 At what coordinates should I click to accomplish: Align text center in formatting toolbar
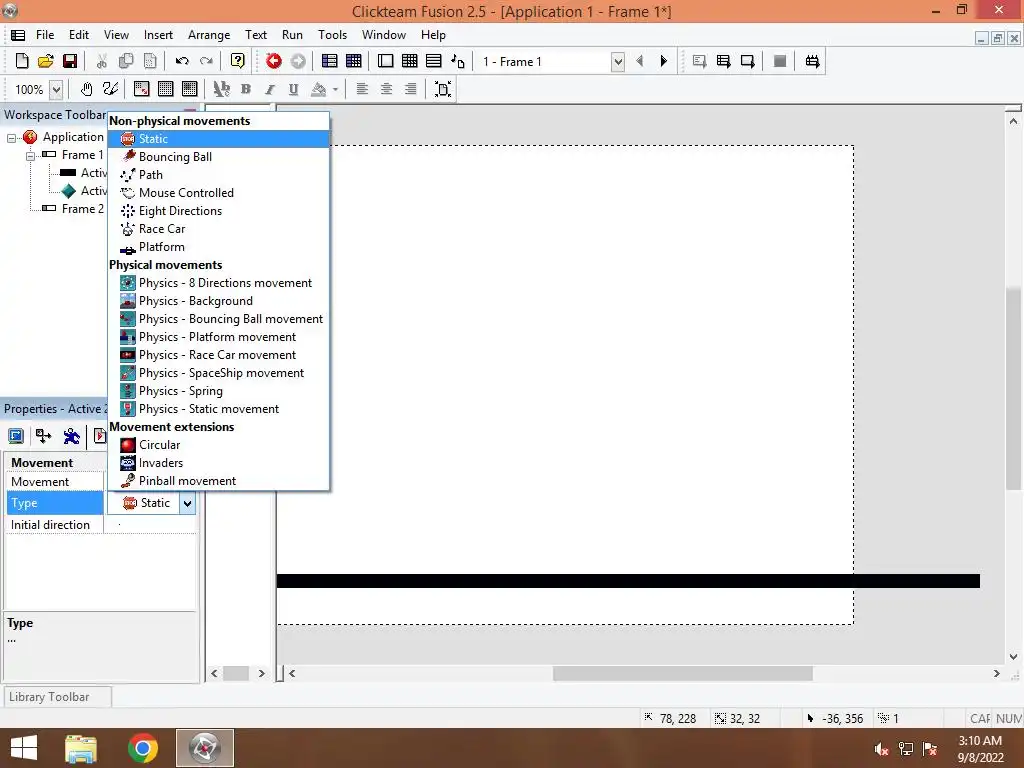tap(386, 89)
